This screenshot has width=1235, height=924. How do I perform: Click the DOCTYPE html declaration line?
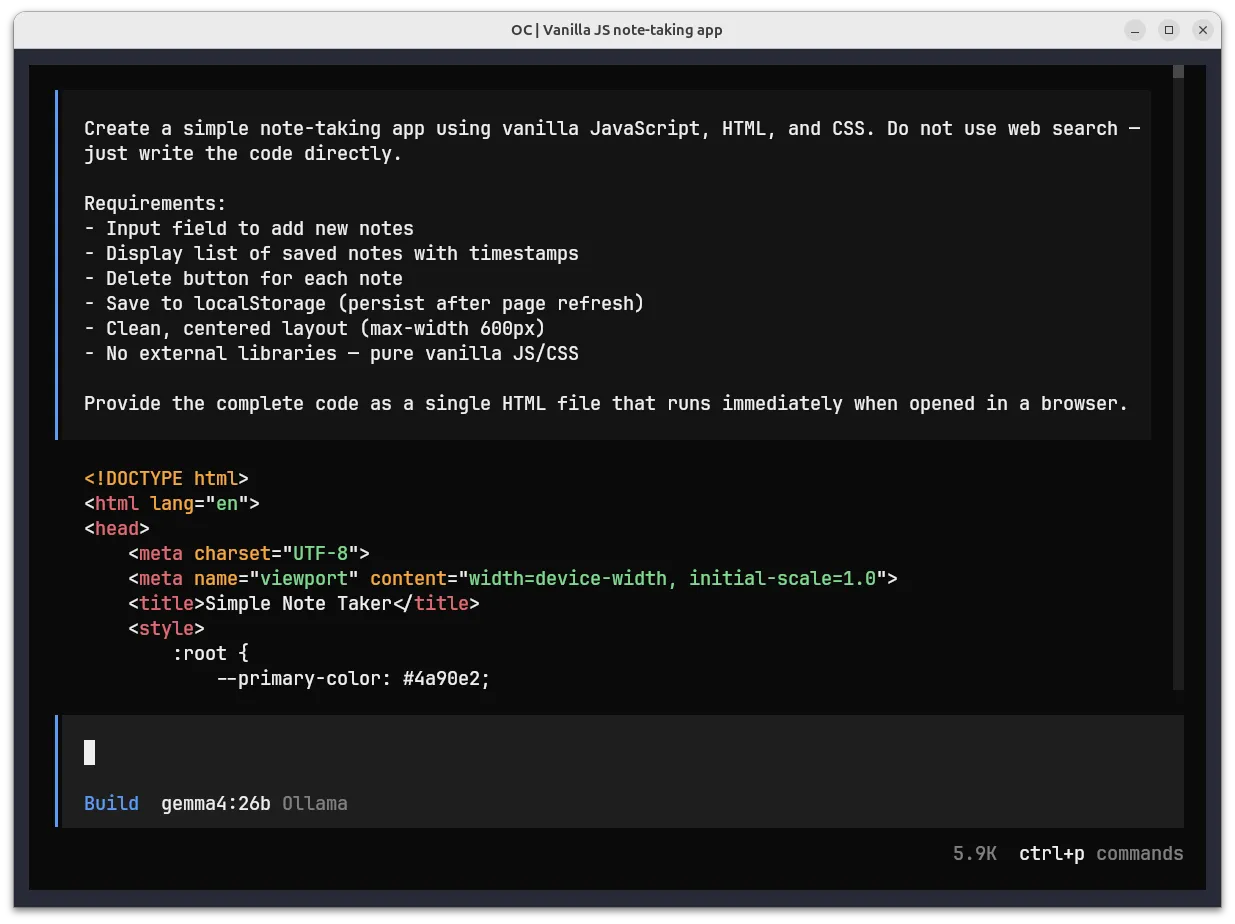tap(165, 478)
